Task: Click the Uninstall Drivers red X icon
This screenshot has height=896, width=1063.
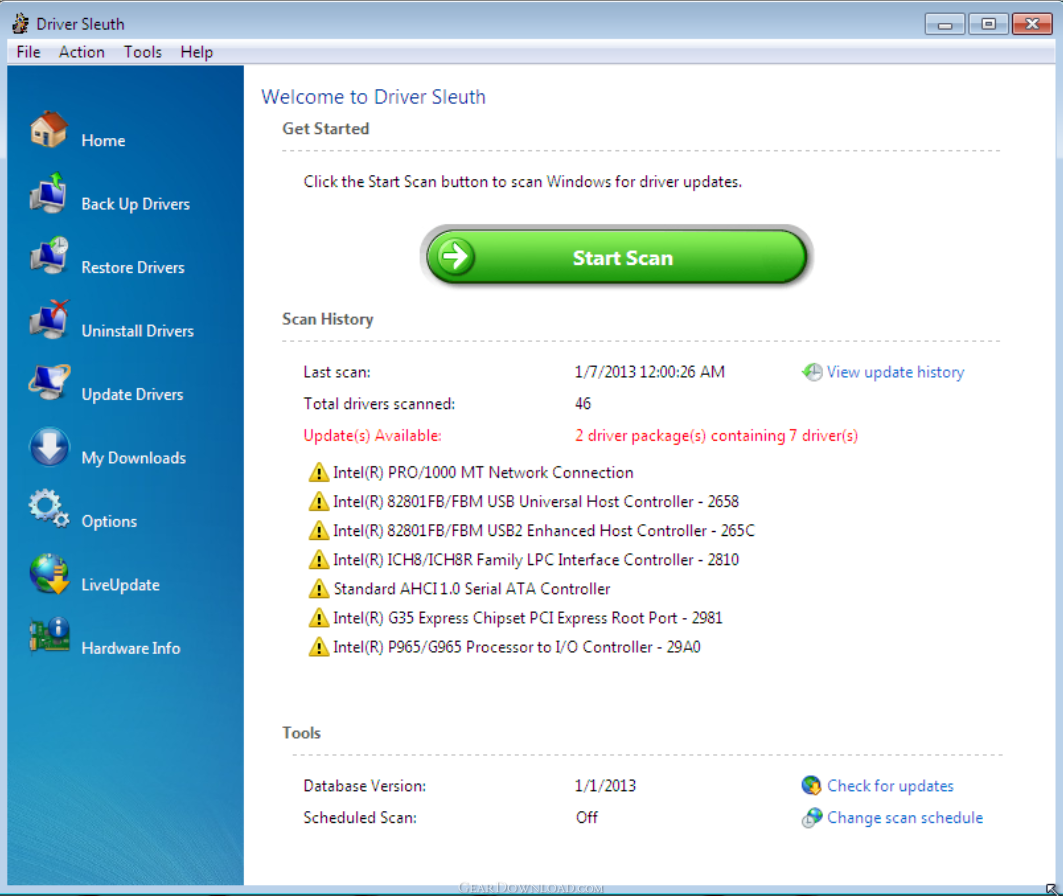Action: coord(49,319)
